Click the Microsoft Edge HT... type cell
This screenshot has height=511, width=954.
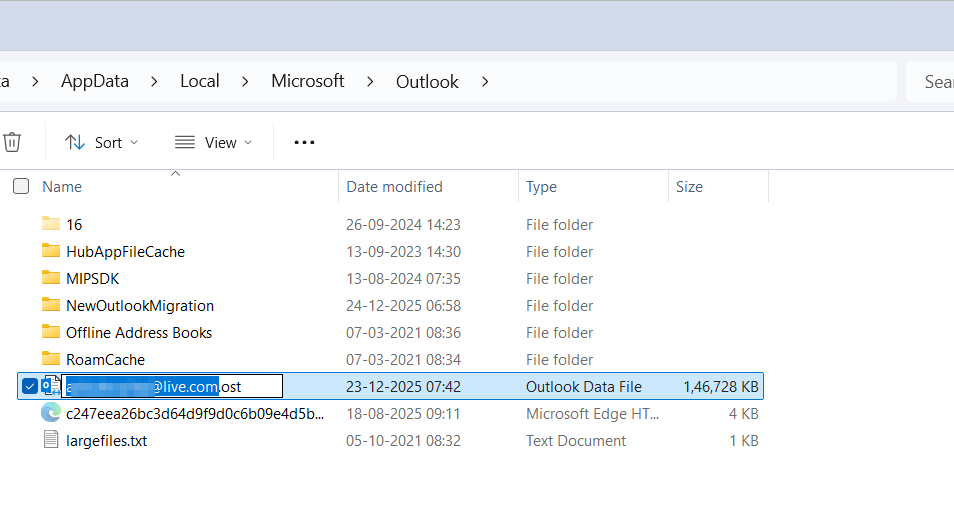(x=593, y=414)
